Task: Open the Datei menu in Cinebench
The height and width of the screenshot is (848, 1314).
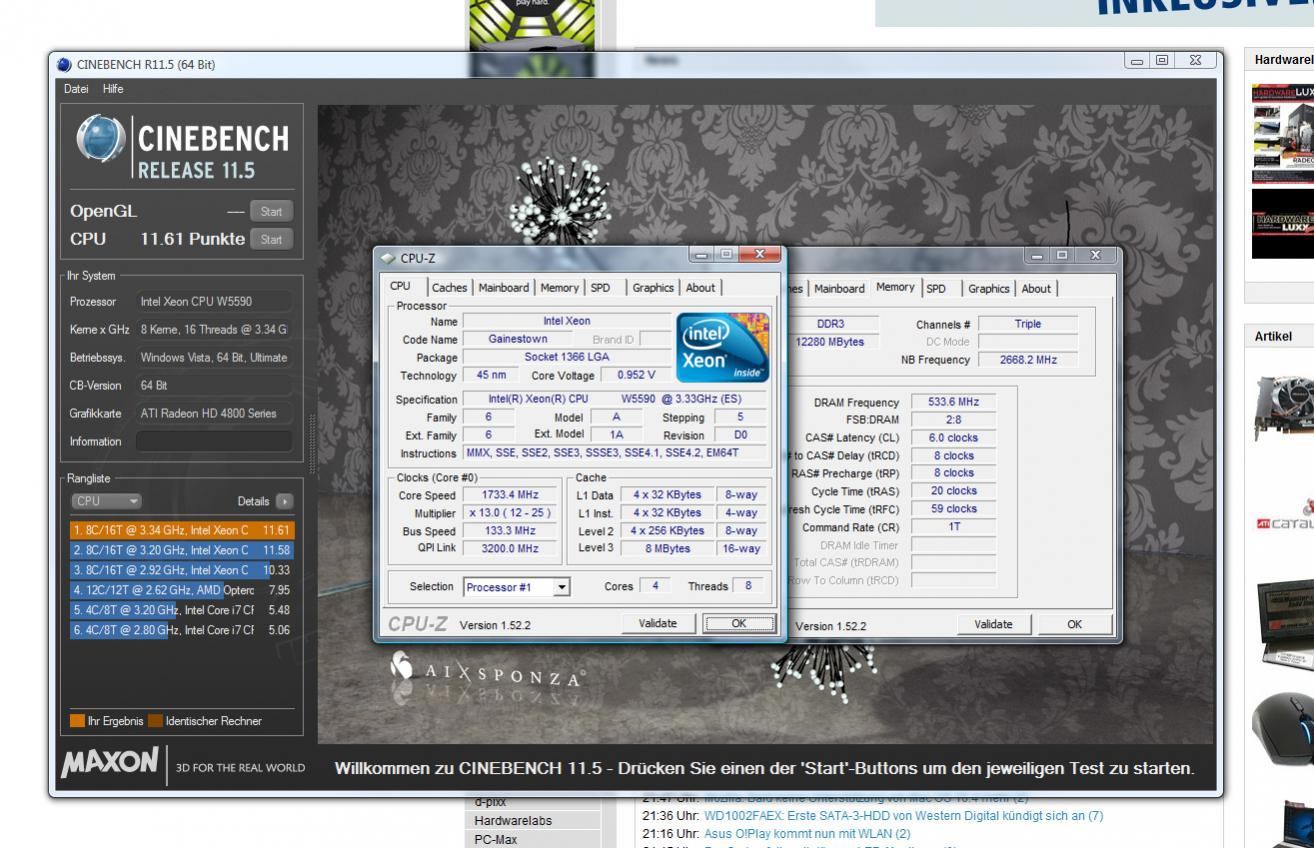Action: click(x=76, y=89)
